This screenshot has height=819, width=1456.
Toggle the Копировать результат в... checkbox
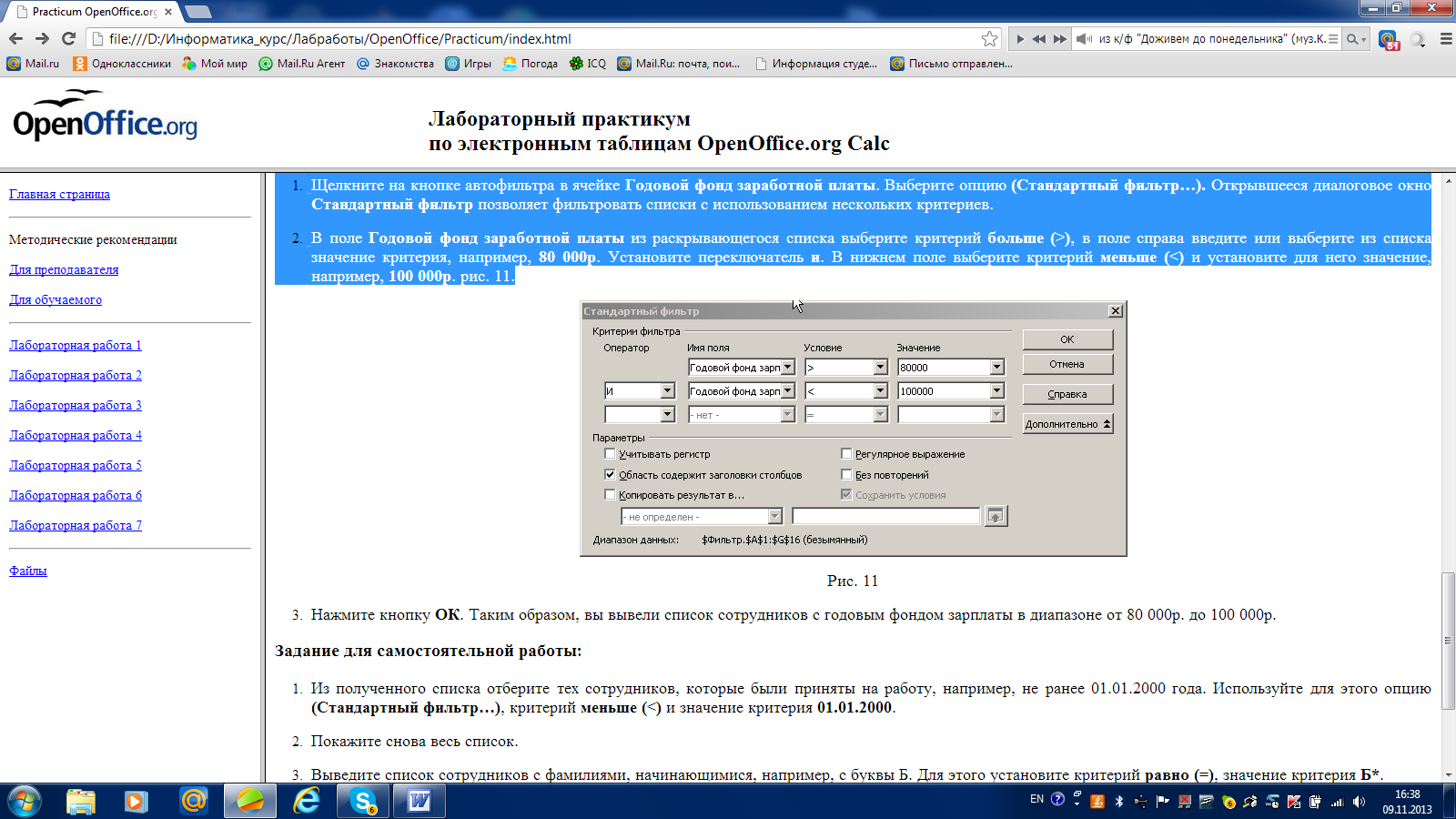[x=610, y=494]
